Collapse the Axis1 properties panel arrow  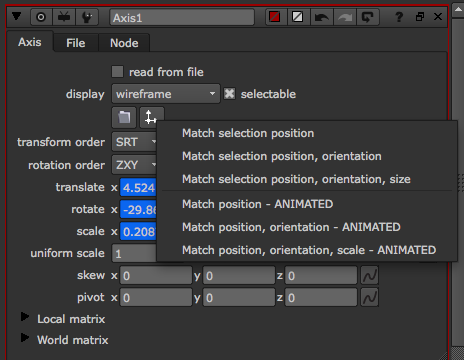pos(16,16)
